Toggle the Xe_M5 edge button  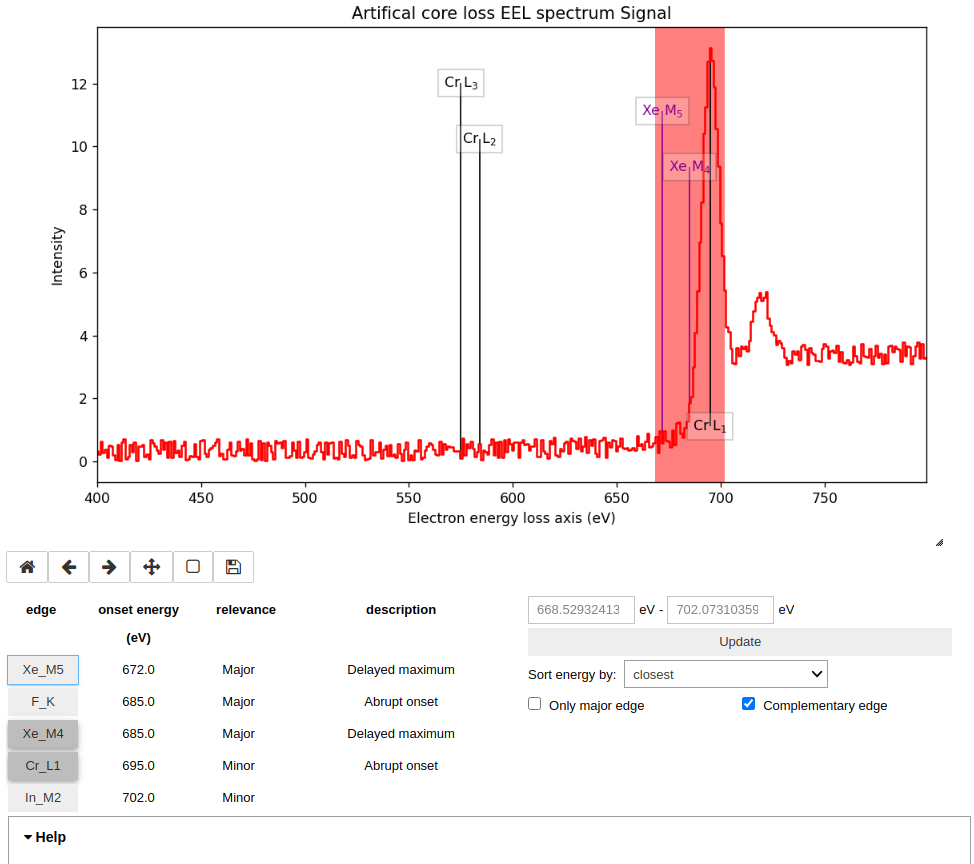pyautogui.click(x=43, y=670)
